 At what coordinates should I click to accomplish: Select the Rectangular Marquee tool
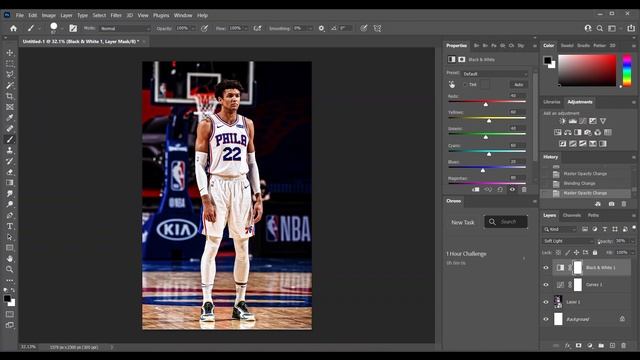[x=10, y=64]
